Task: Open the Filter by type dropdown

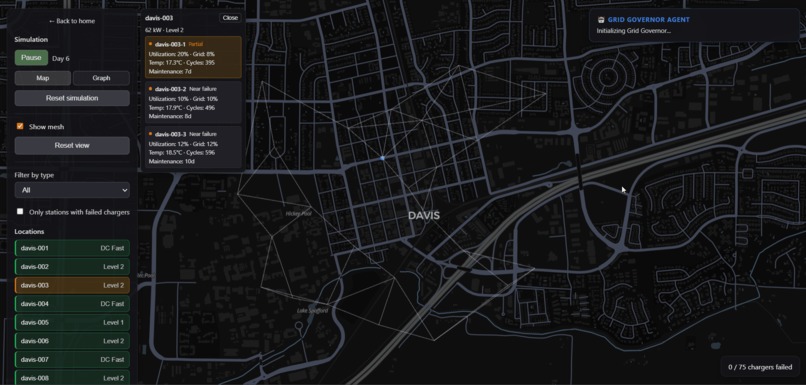Action: click(x=72, y=190)
